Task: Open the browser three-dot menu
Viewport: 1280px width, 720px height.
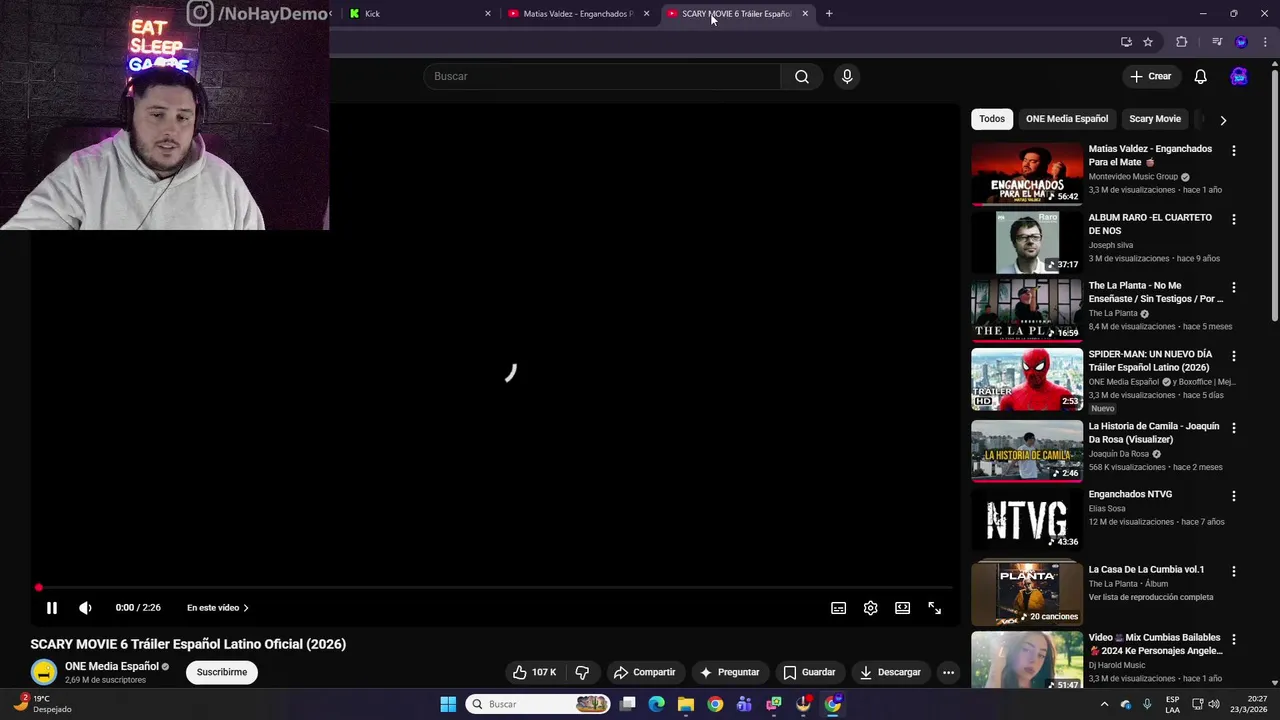Action: 1265,42
